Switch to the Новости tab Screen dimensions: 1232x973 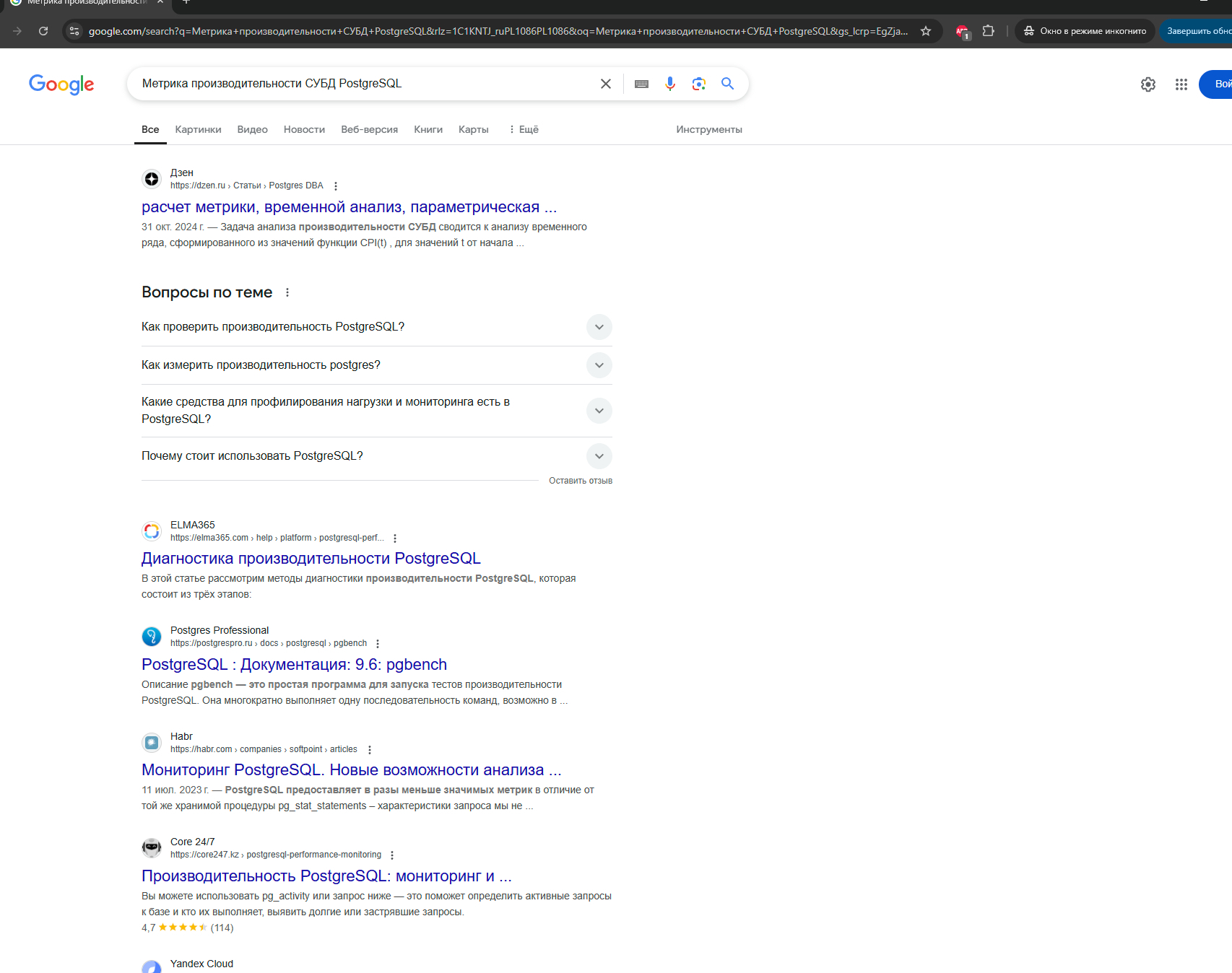coord(304,129)
